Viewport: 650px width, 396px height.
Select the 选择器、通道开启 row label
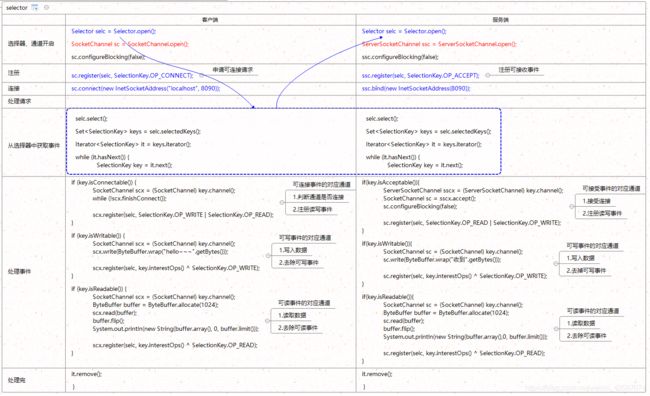31,44
